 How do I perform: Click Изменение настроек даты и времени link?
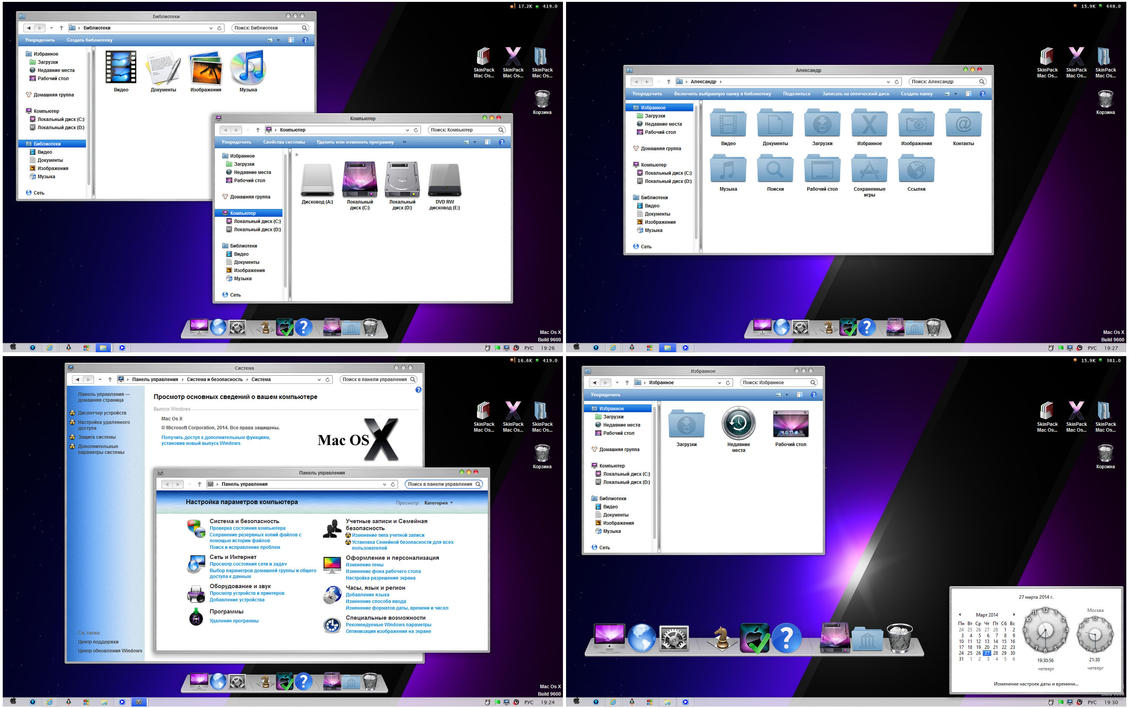click(1035, 683)
